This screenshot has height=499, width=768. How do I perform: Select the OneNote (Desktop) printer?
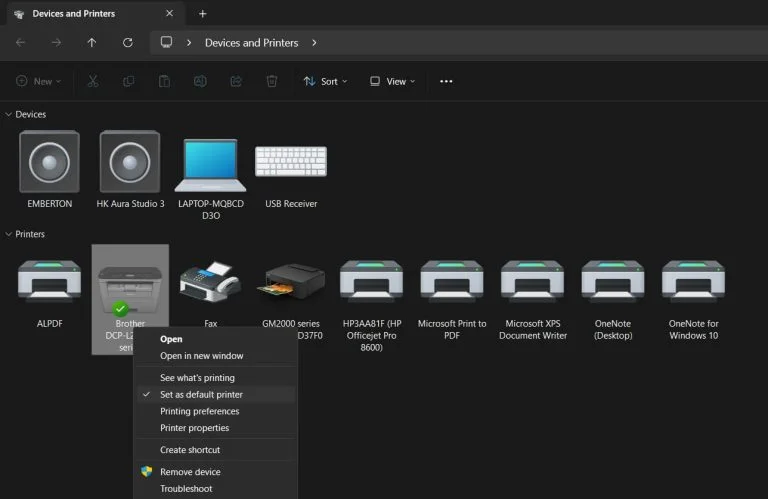pyautogui.click(x=613, y=299)
